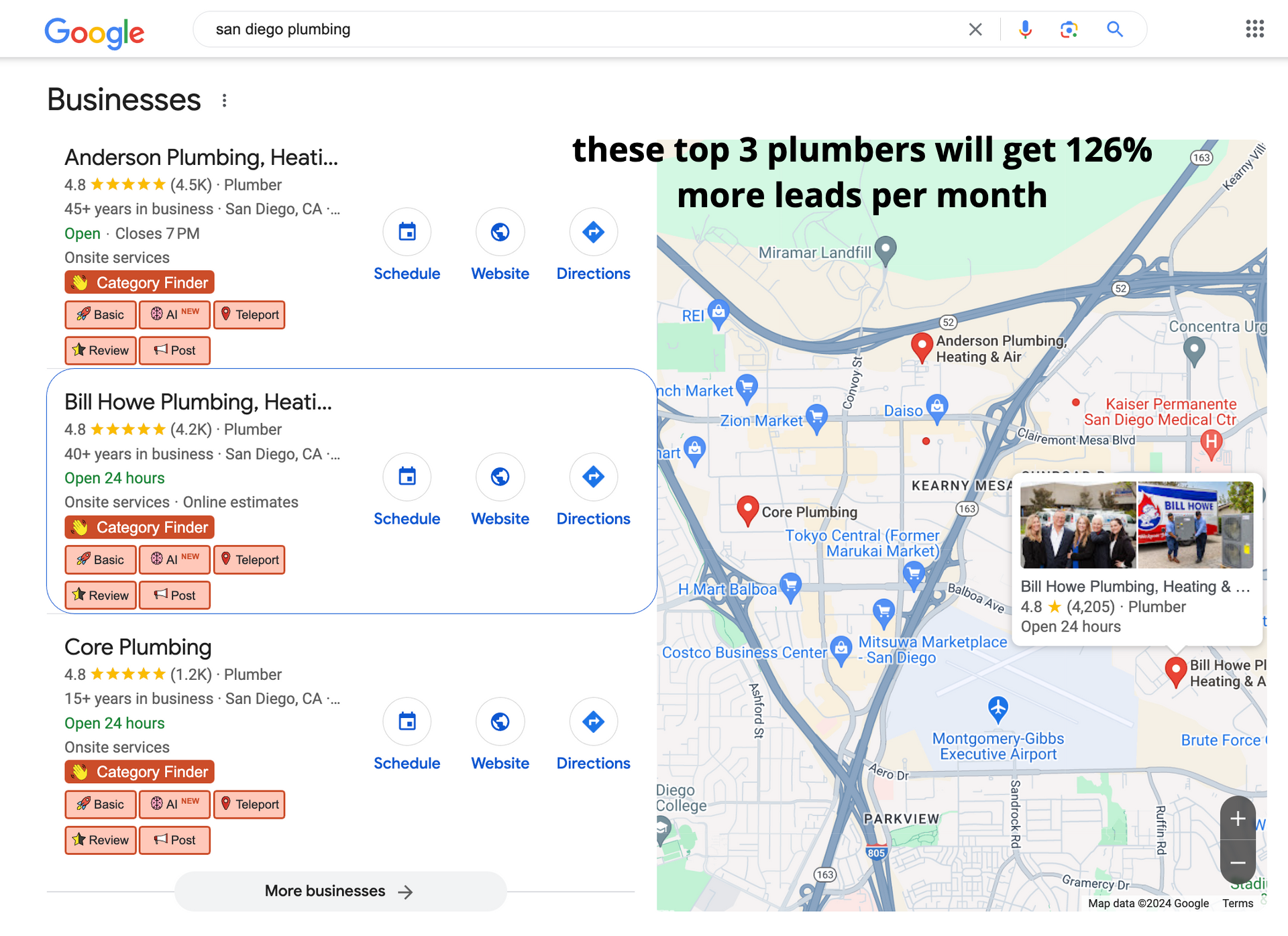Click Schedule icon for Core Plumbing
1288x936 pixels.
[407, 721]
